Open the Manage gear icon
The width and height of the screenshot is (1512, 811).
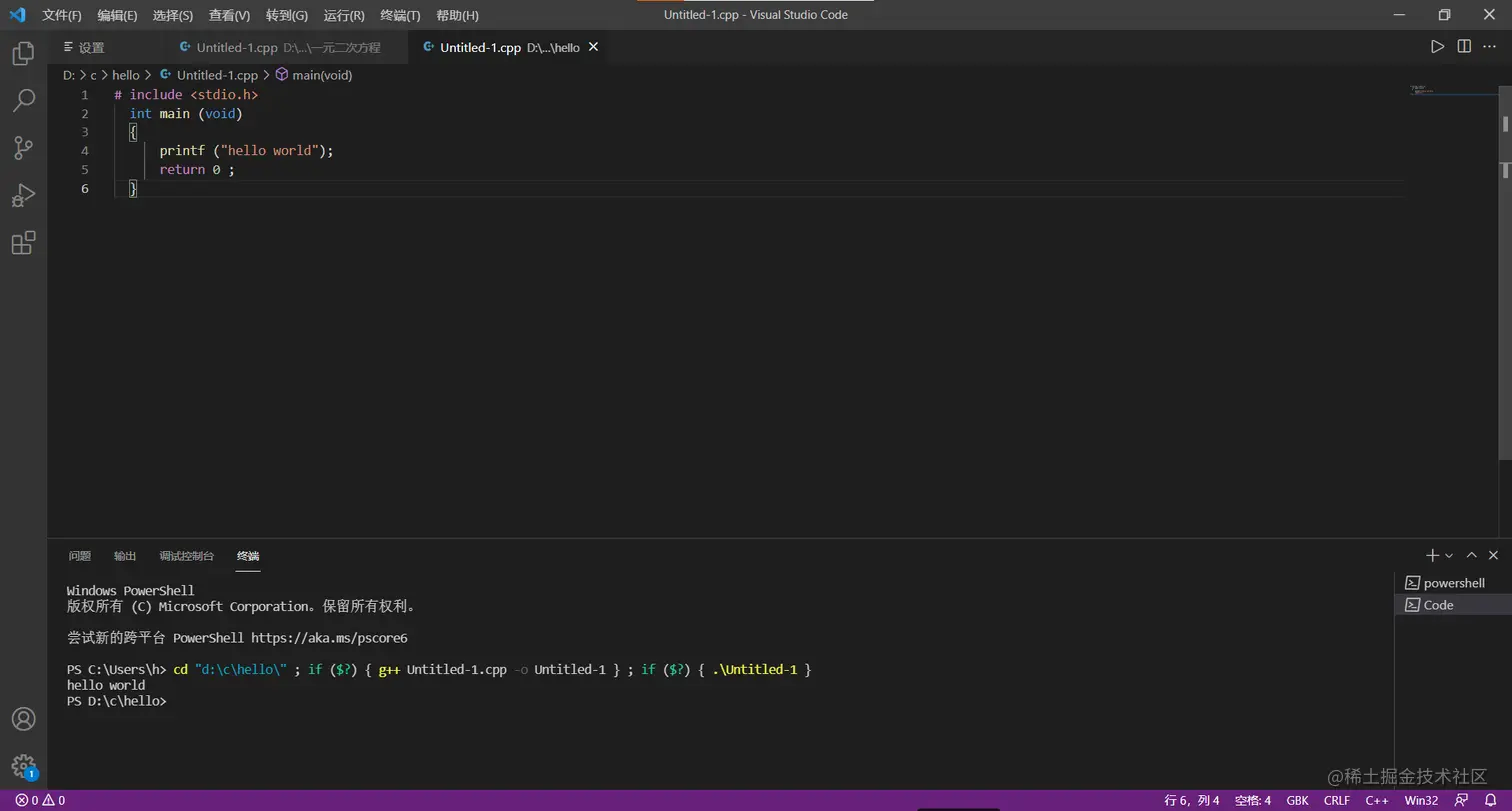[x=23, y=767]
